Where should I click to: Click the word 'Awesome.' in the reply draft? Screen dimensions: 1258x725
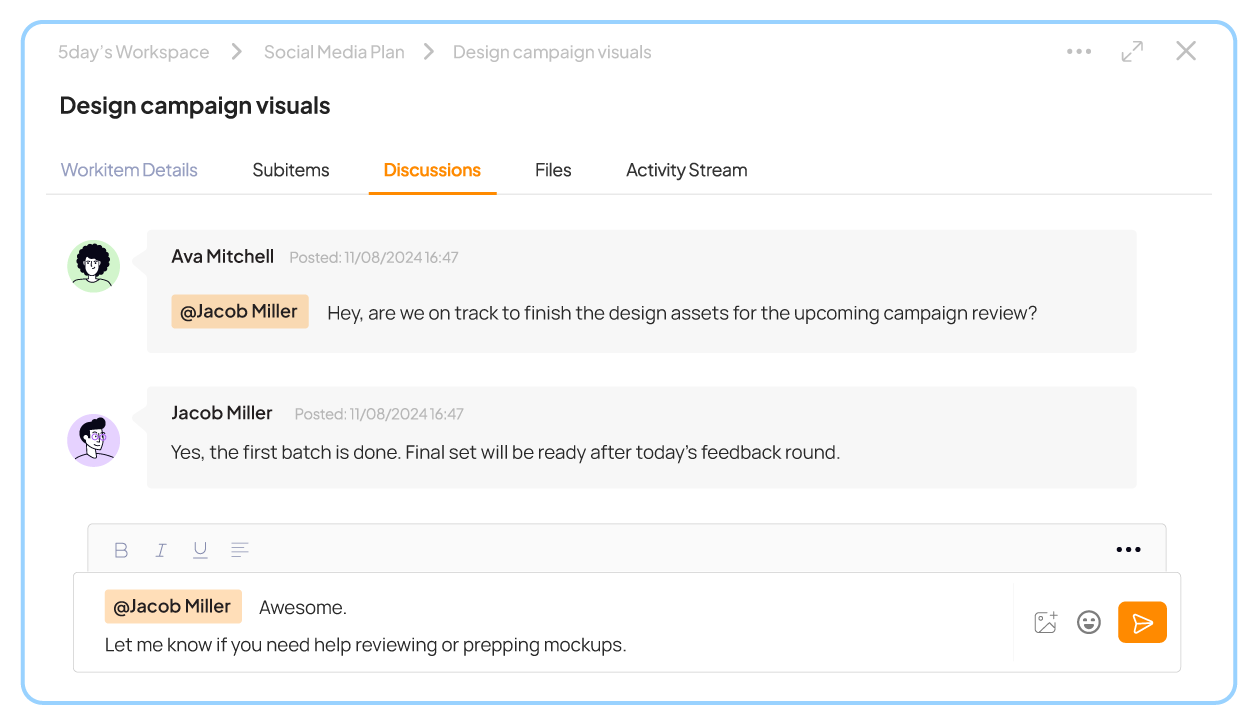303,607
